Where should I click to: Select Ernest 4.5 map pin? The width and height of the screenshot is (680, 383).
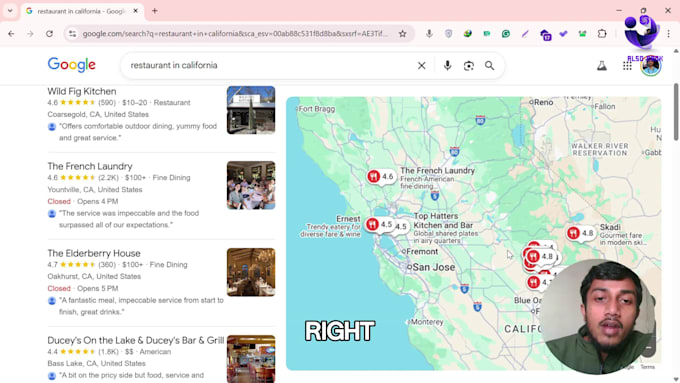[x=379, y=224]
